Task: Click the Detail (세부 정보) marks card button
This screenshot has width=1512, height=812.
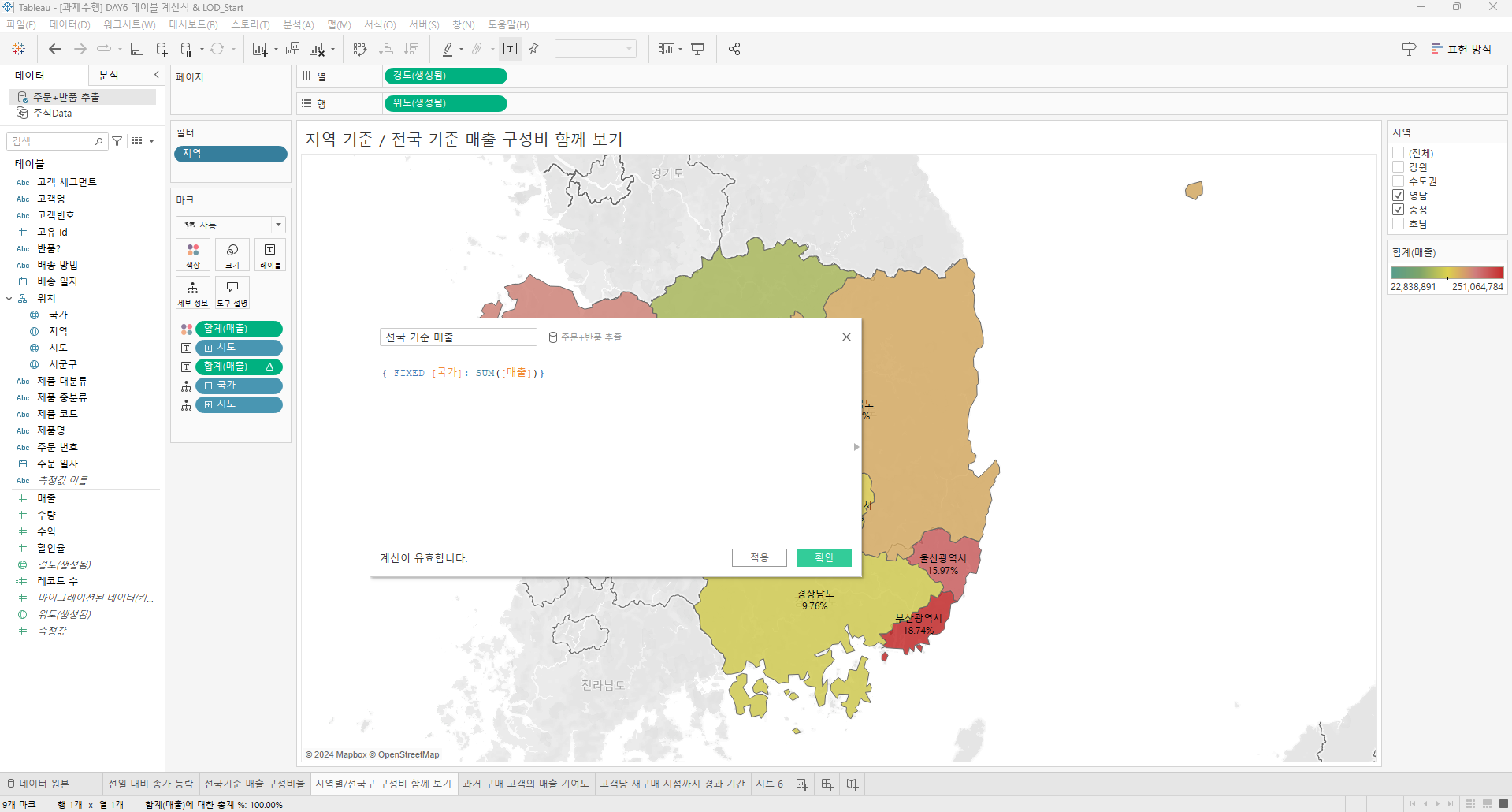Action: tap(193, 292)
